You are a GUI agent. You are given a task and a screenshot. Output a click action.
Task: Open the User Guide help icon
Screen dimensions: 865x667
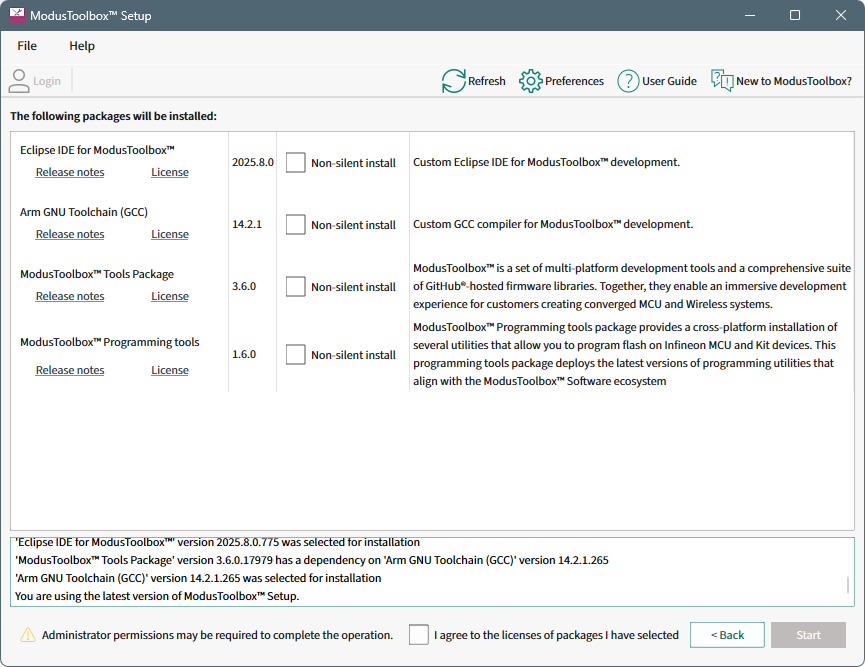(628, 81)
